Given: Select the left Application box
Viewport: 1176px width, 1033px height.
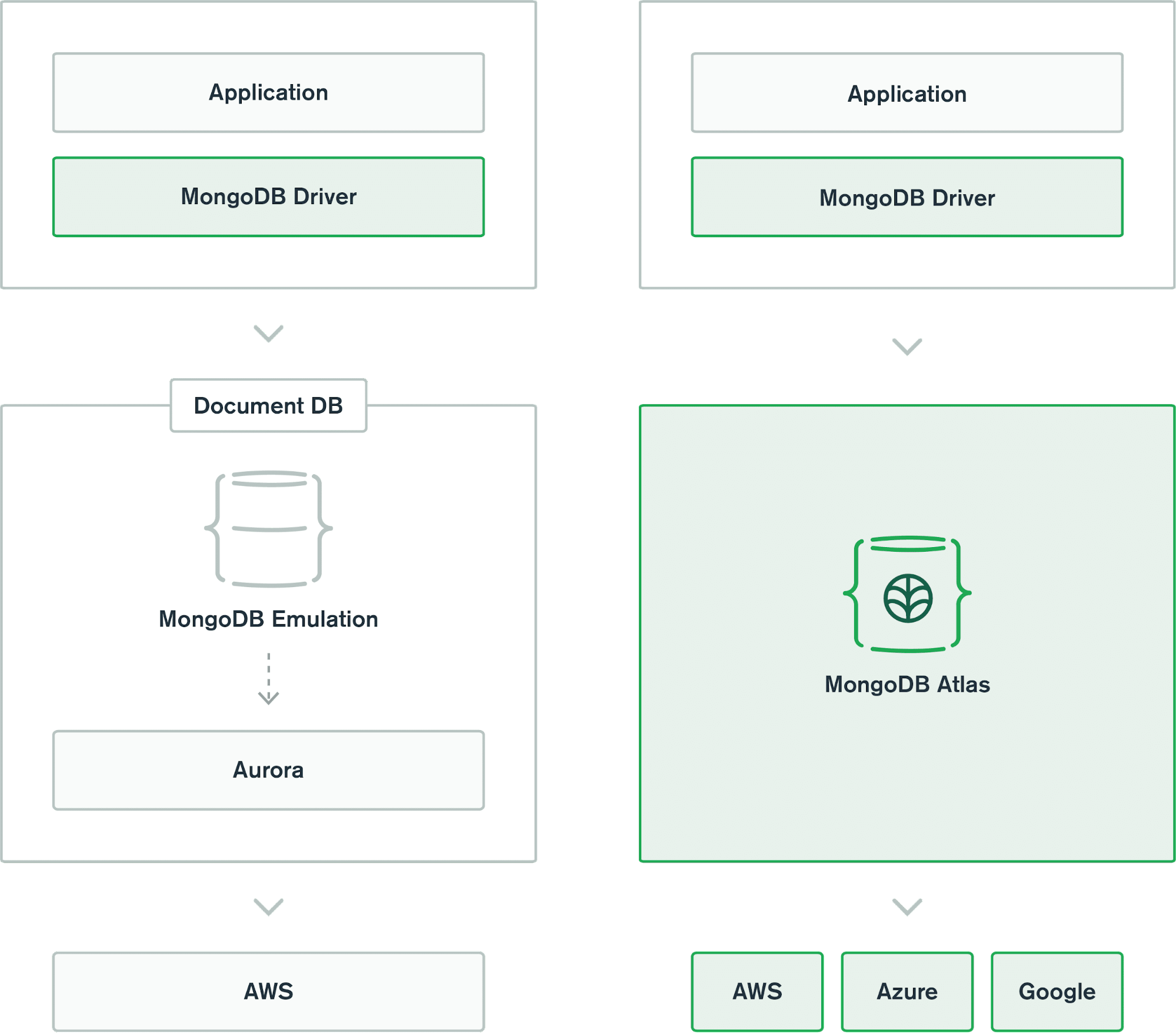Looking at the screenshot, I should point(268,93).
